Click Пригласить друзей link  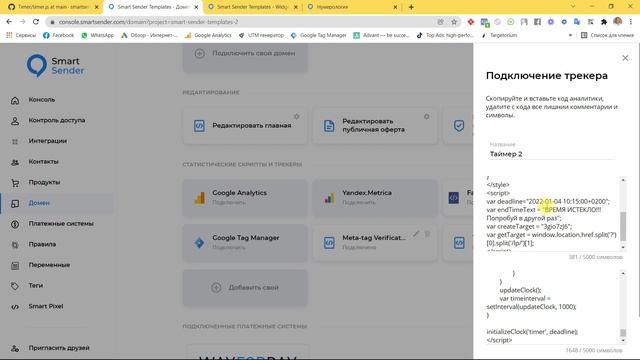click(x=59, y=348)
